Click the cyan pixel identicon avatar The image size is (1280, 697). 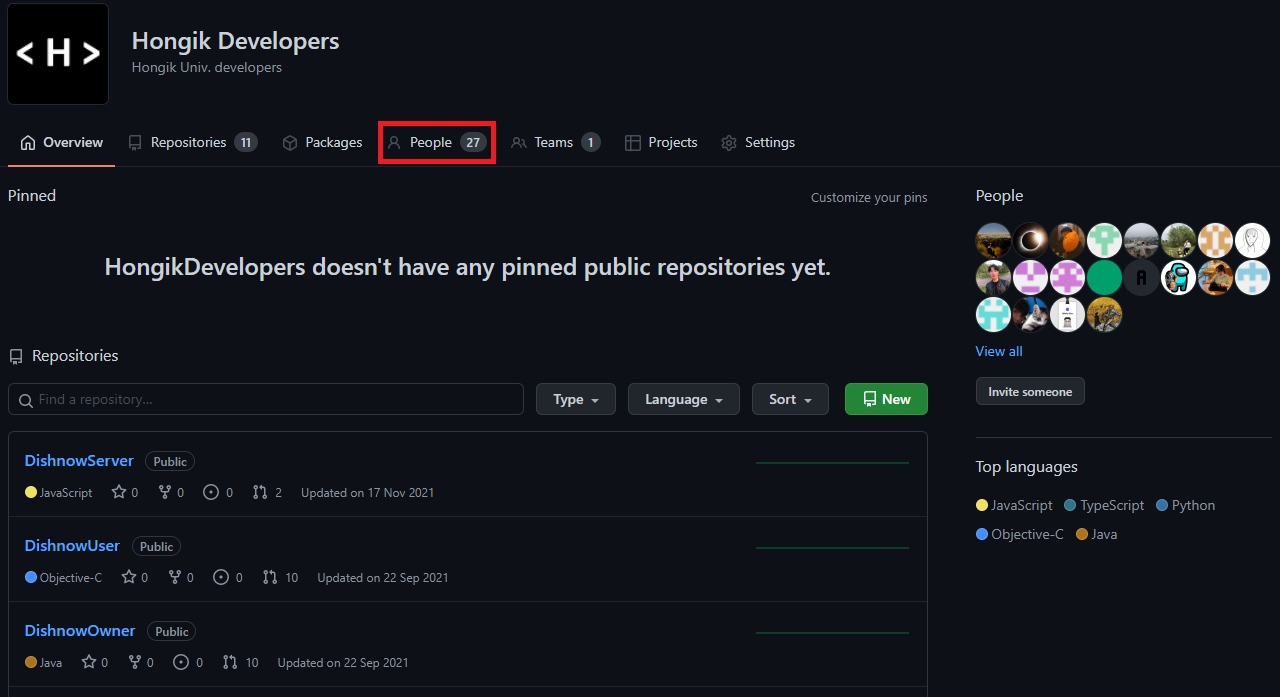point(993,314)
